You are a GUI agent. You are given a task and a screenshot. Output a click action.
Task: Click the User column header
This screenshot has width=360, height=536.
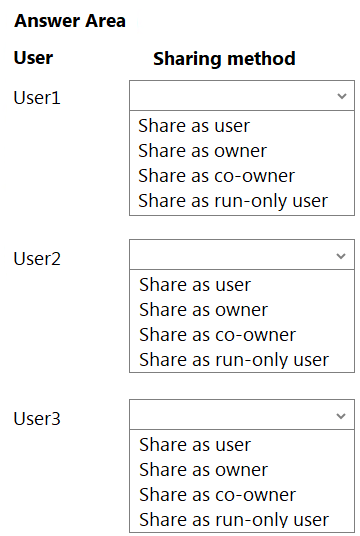[x=33, y=57]
